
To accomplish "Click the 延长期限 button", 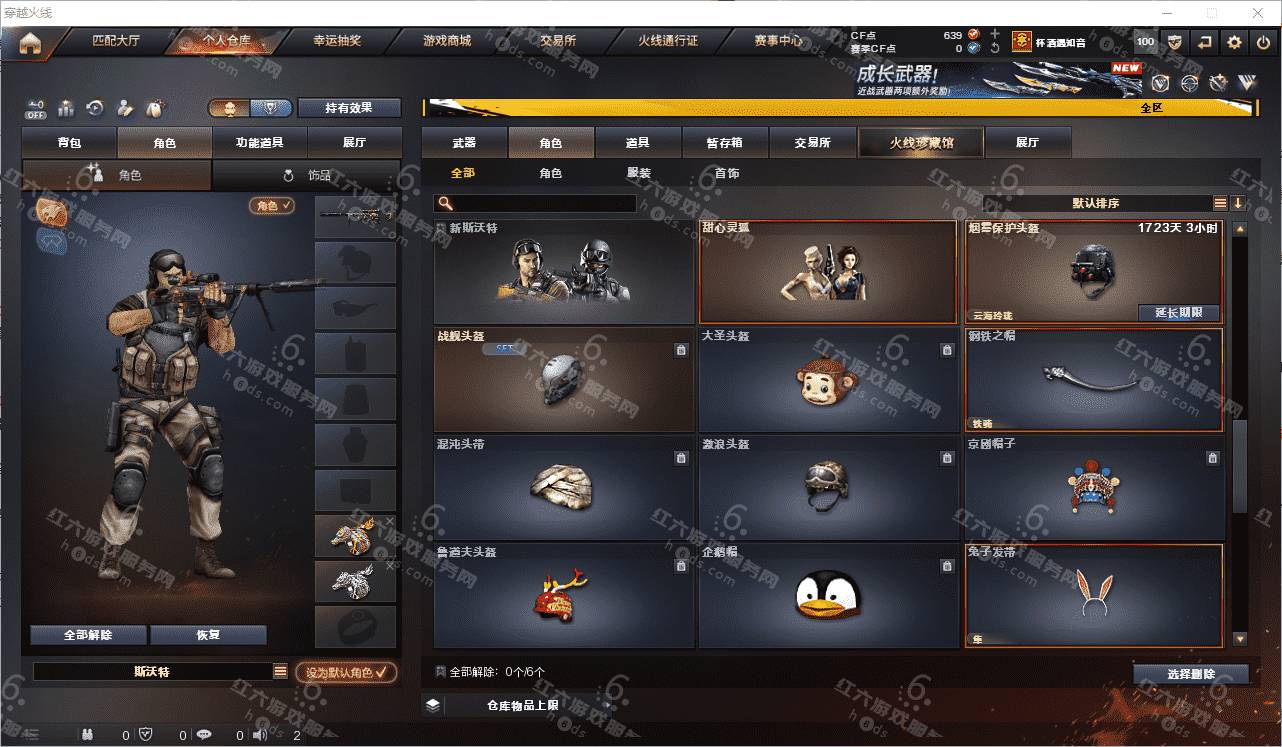I will pos(1178,312).
